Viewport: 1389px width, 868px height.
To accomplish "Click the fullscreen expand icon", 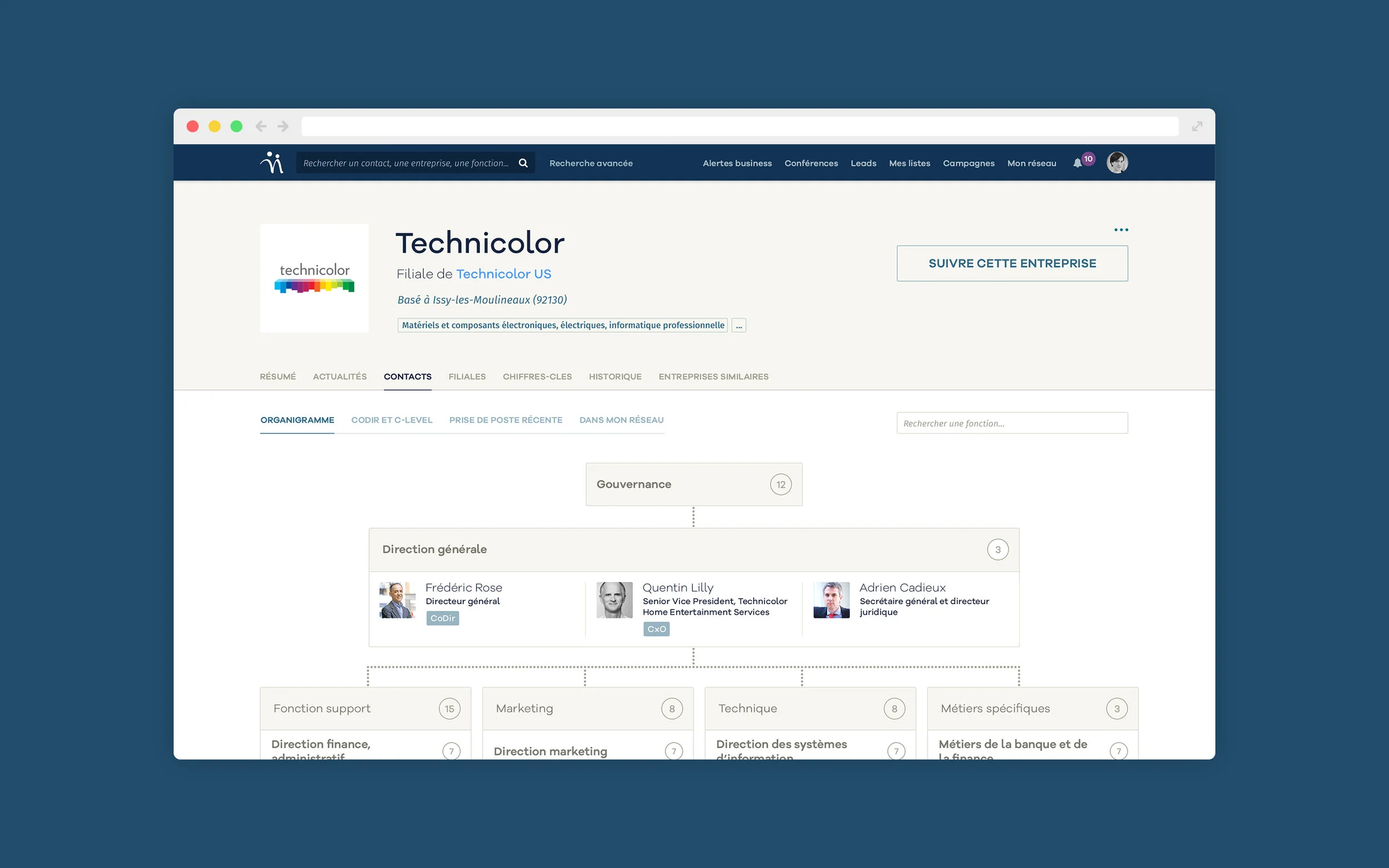I will pos(1197,126).
